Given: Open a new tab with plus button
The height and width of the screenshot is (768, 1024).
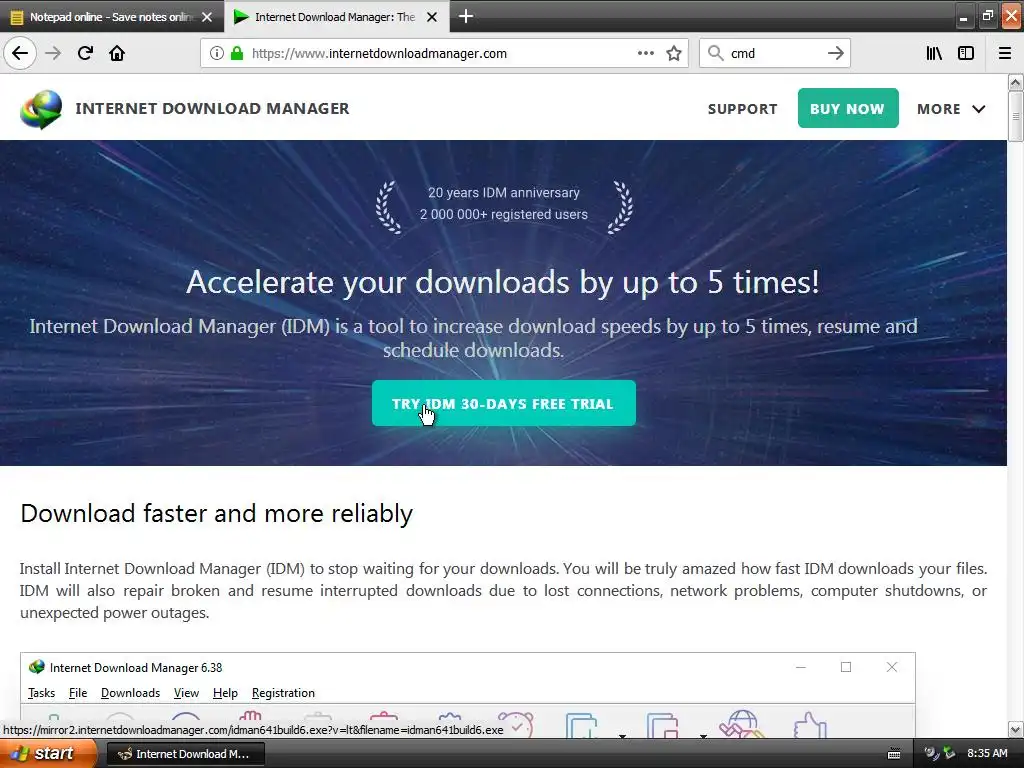Looking at the screenshot, I should click(466, 16).
